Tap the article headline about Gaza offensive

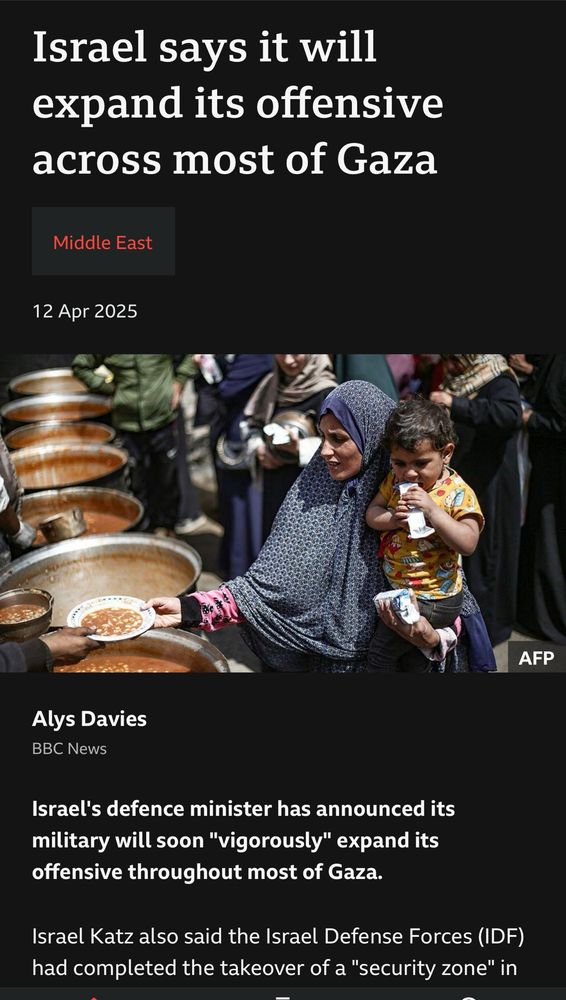[x=237, y=103]
